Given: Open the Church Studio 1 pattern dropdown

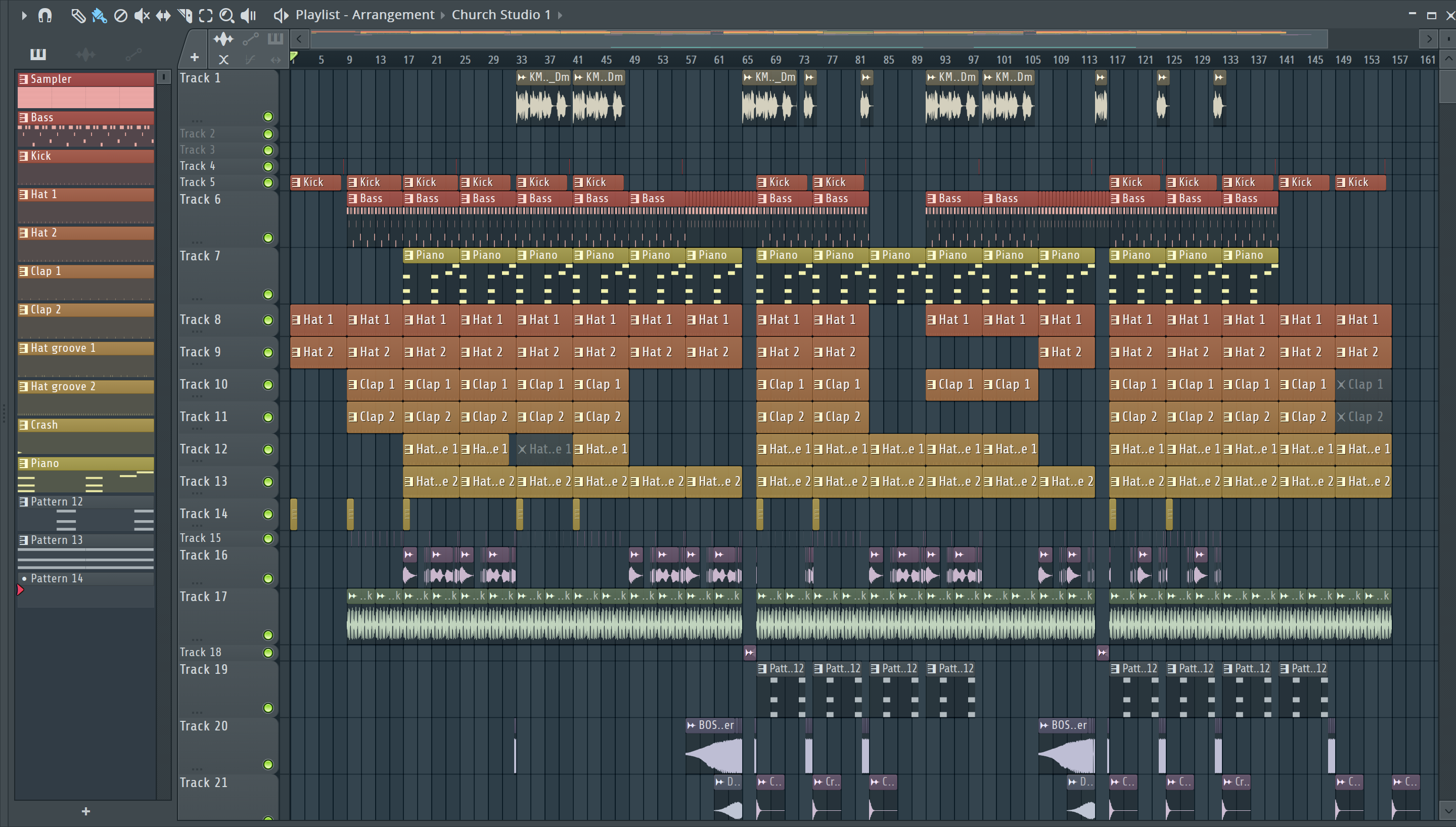Looking at the screenshot, I should coord(501,15).
